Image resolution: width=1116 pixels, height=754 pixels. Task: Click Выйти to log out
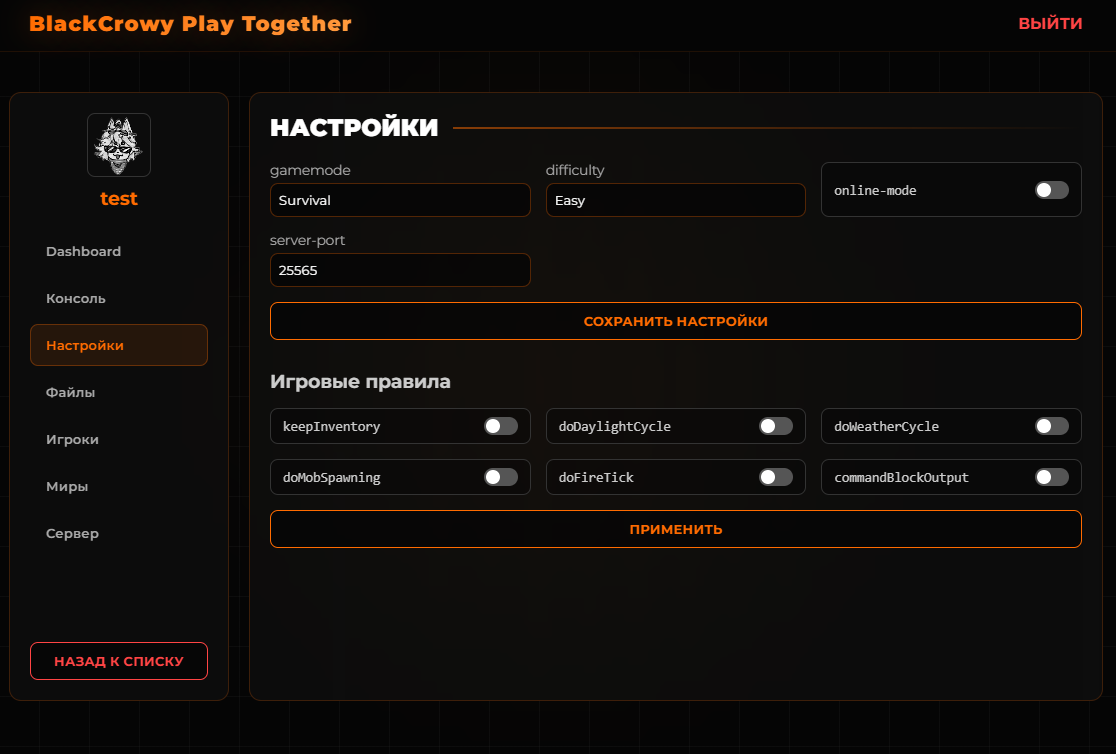(1050, 24)
